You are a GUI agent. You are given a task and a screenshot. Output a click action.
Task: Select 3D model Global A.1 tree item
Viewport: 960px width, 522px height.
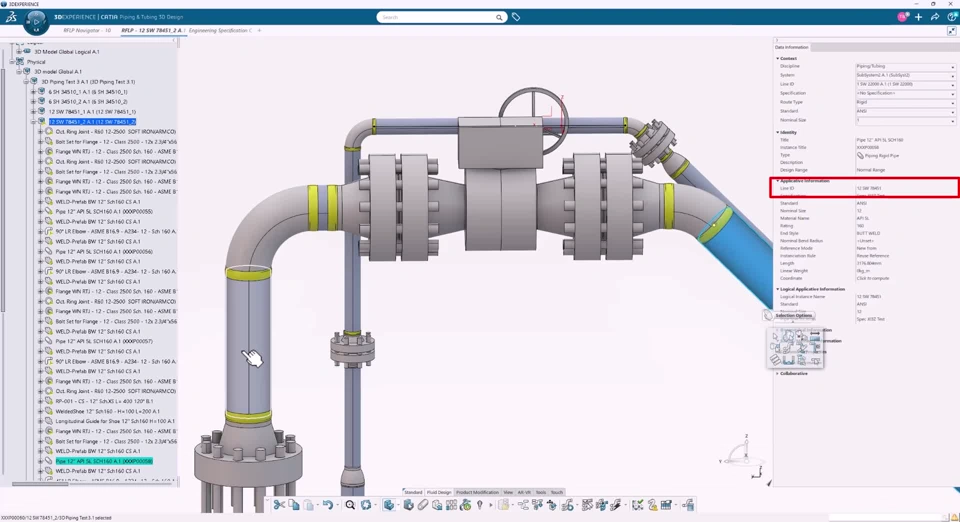point(58,72)
